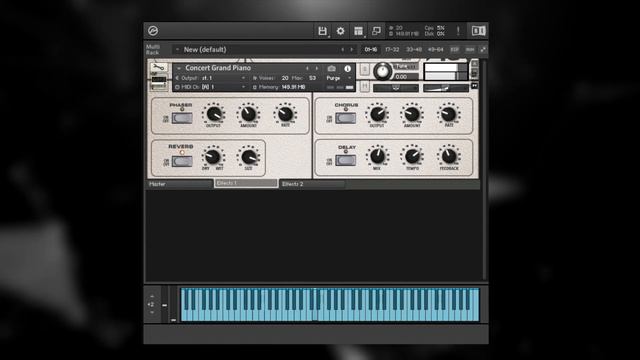Click the Chorus Amount knob
Screen dimensions: 640x360
pyautogui.click(x=412, y=114)
